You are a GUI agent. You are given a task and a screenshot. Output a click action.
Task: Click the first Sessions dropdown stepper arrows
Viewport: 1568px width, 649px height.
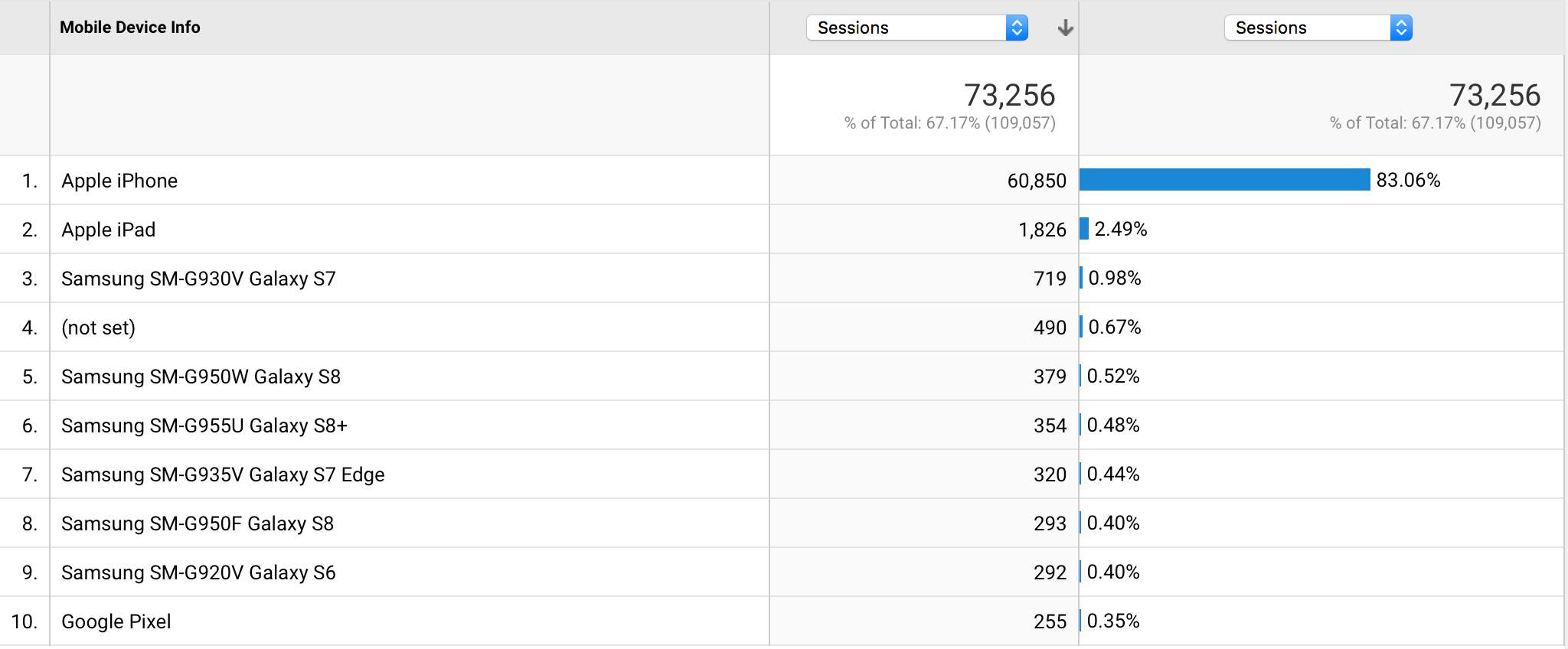coord(1017,28)
